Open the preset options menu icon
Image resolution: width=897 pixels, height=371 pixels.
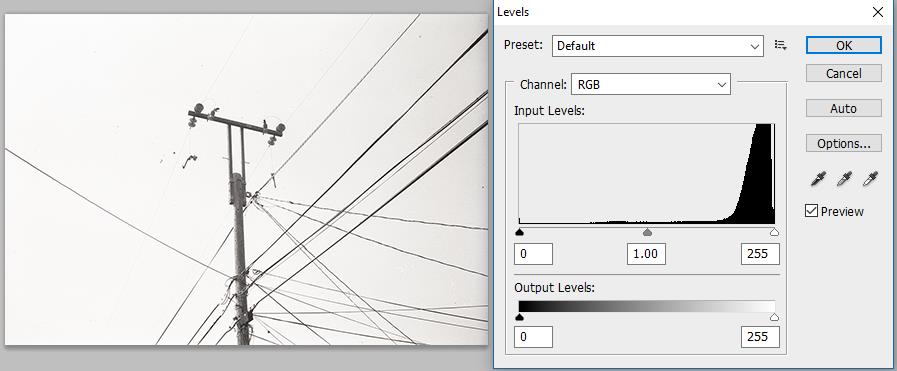pyautogui.click(x=780, y=45)
